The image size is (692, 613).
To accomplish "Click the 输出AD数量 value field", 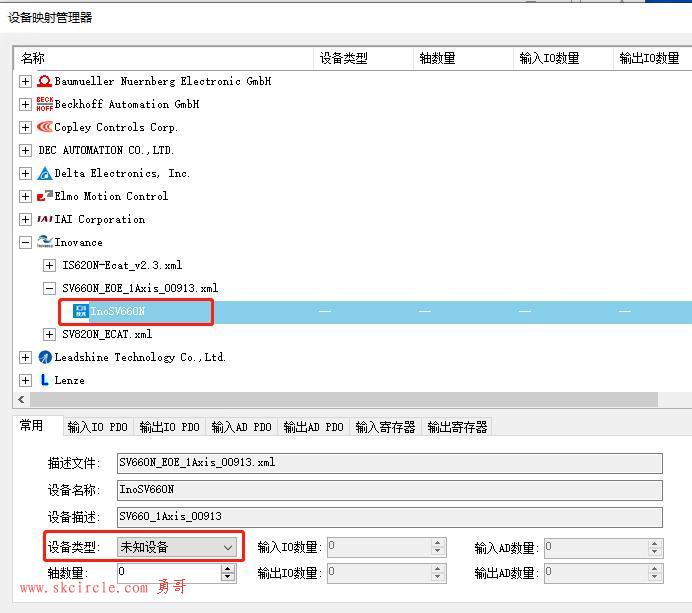I will [596, 573].
